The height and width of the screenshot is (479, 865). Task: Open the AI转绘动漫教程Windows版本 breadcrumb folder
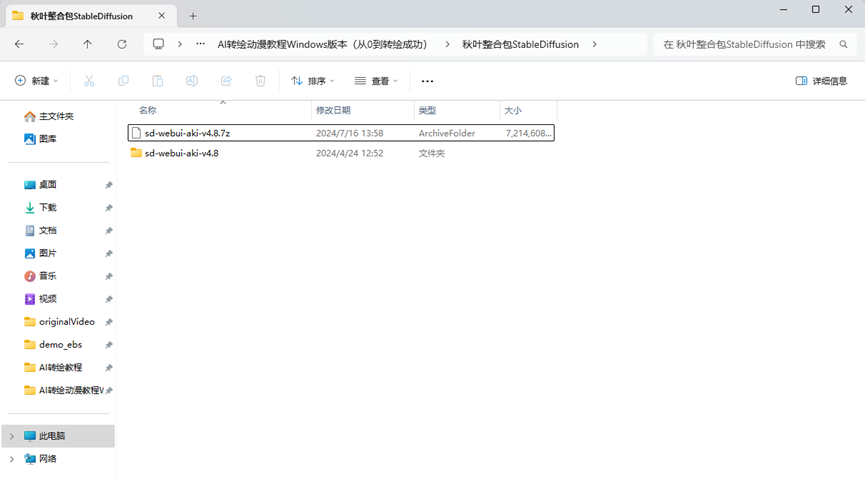pos(322,44)
